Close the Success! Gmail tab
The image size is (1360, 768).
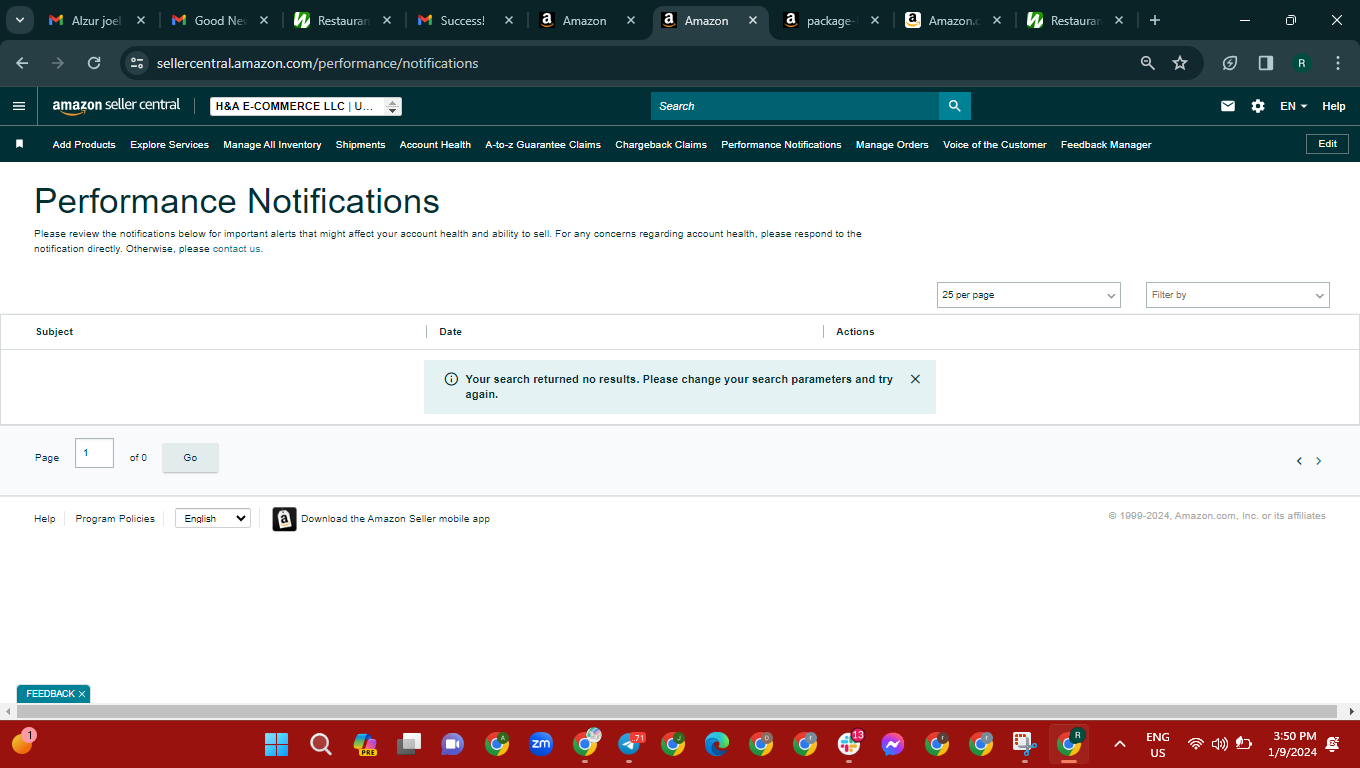tap(509, 20)
